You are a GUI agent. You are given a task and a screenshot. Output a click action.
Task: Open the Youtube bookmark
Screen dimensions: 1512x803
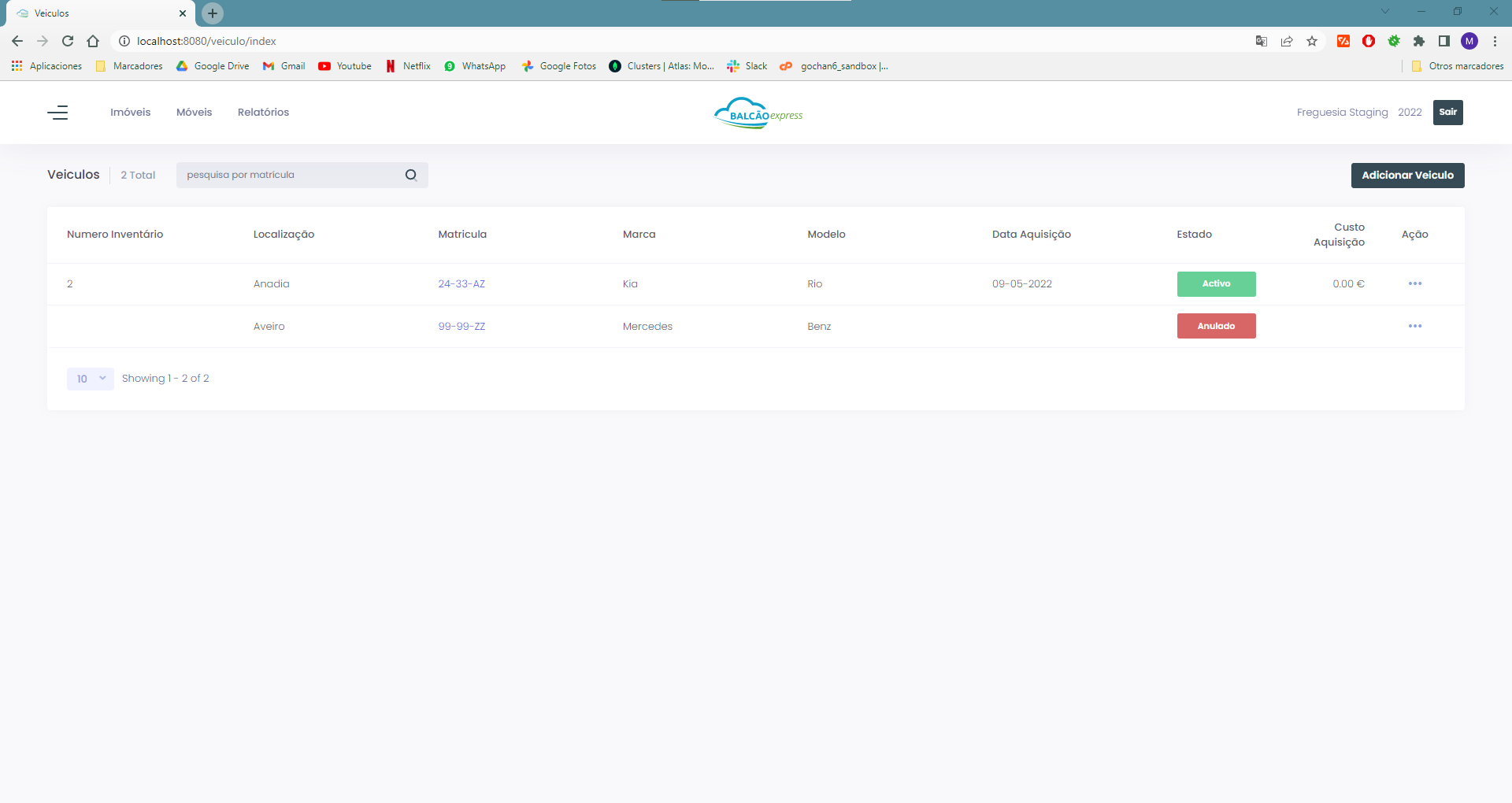tap(345, 66)
